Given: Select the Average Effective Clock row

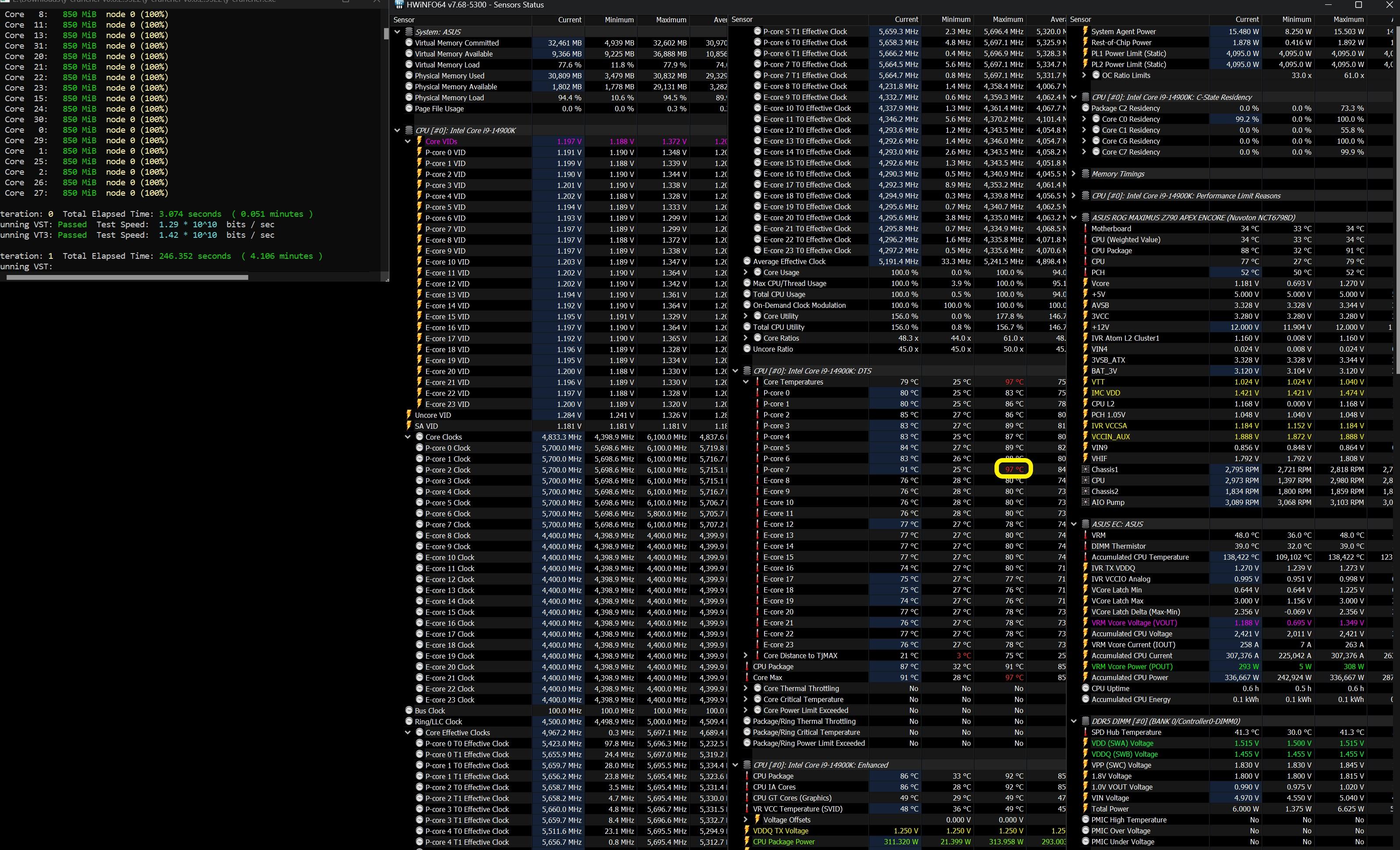Looking at the screenshot, I should [789, 261].
